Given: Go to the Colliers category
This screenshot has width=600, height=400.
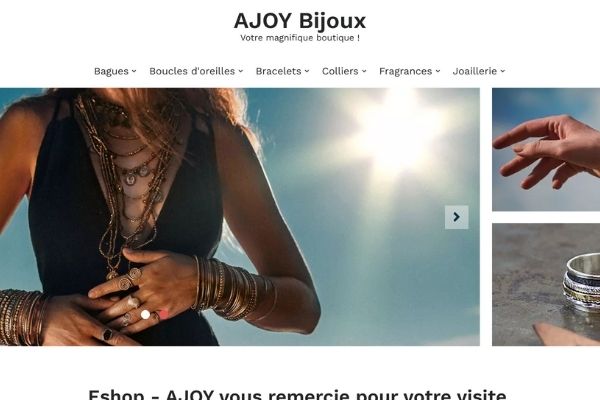Looking at the screenshot, I should (x=340, y=71).
